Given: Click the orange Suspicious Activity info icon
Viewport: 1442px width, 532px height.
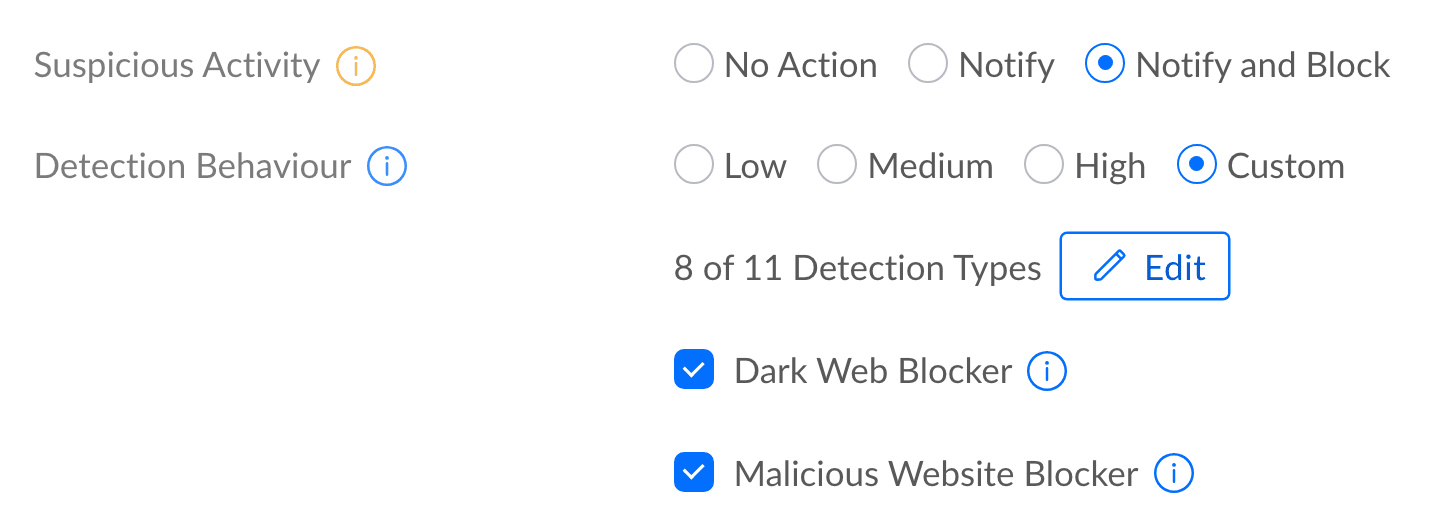Looking at the screenshot, I should pyautogui.click(x=355, y=67).
